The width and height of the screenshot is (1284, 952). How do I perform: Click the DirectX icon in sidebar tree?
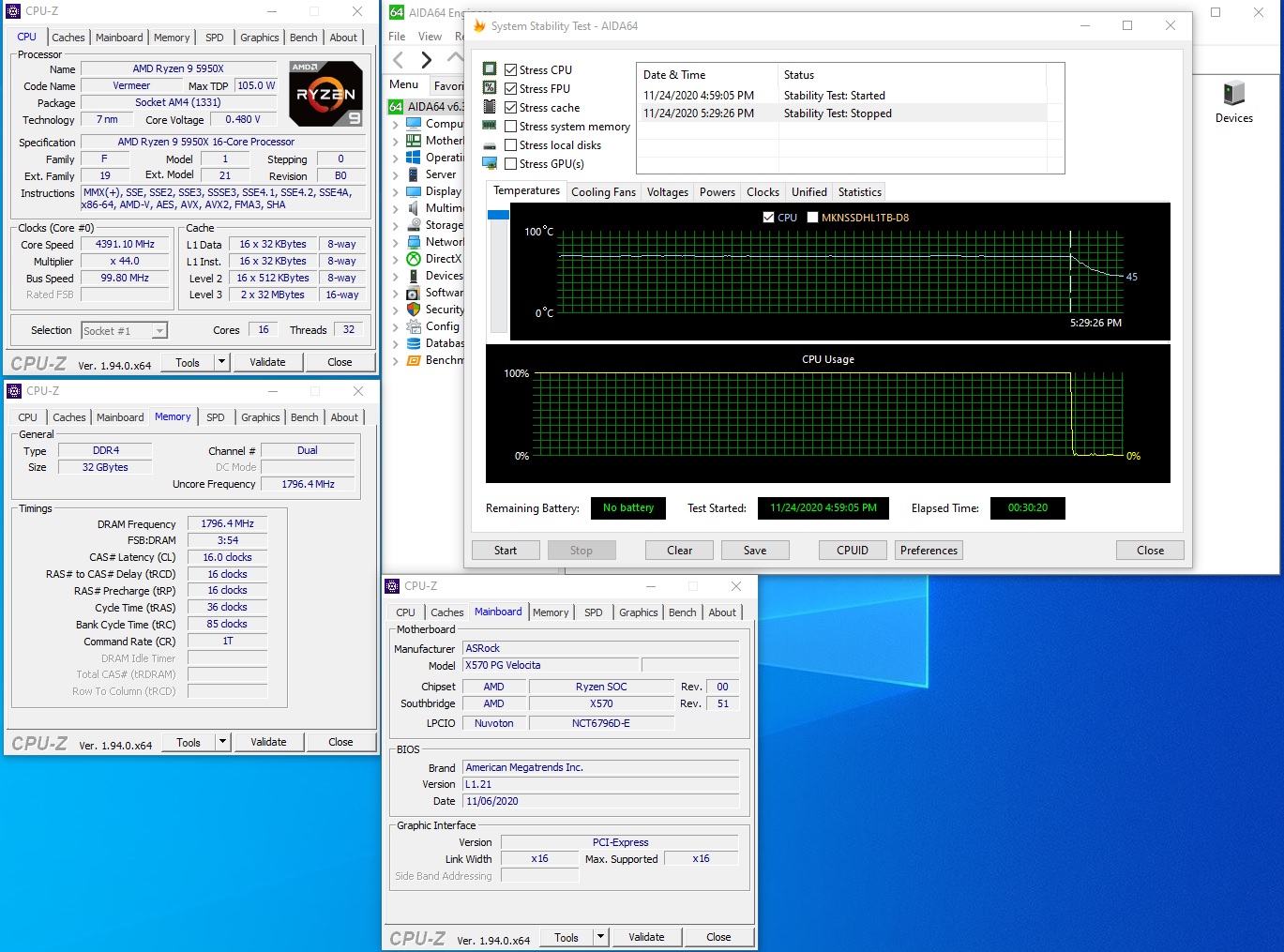click(x=414, y=259)
